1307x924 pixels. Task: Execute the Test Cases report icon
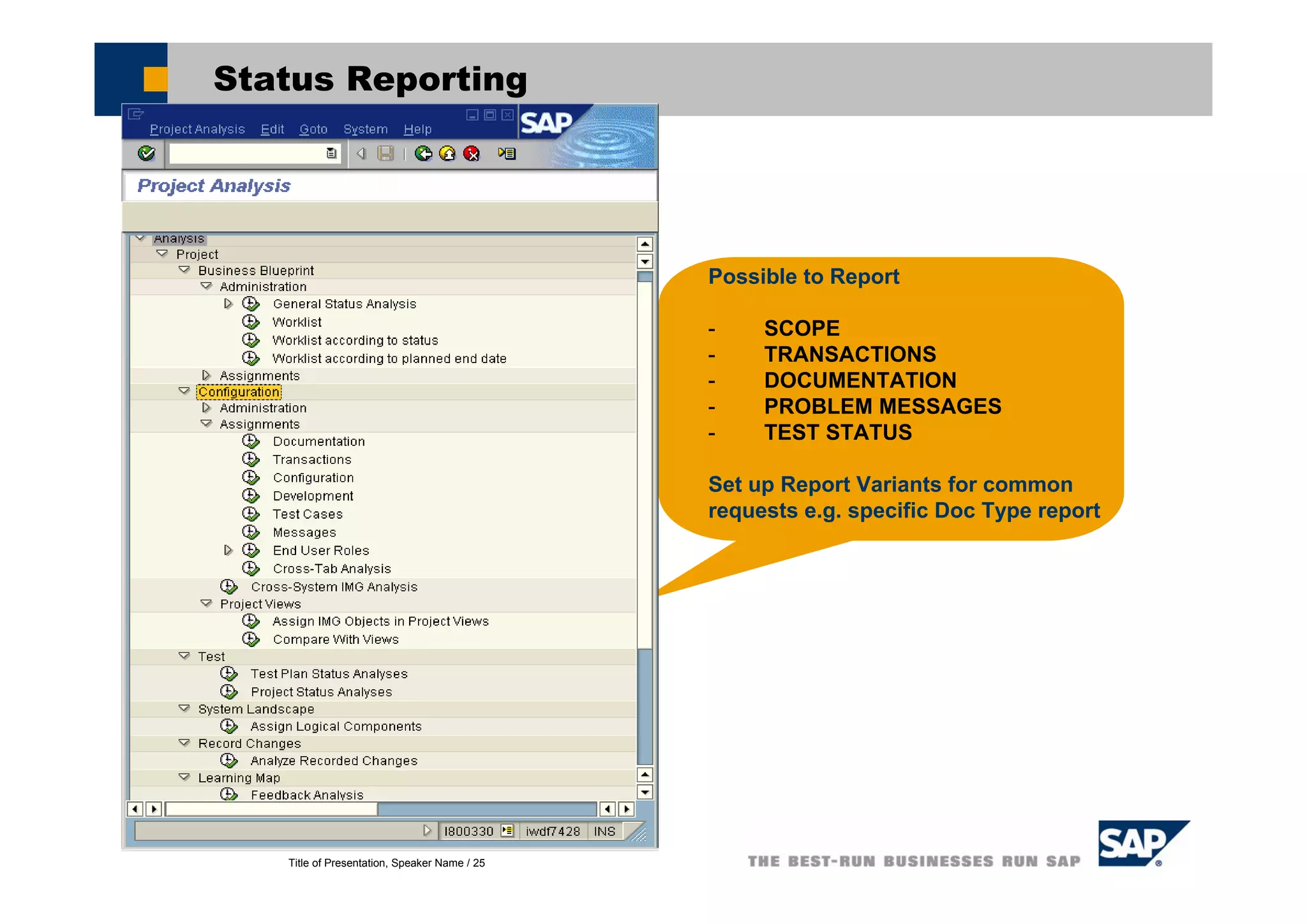point(251,514)
